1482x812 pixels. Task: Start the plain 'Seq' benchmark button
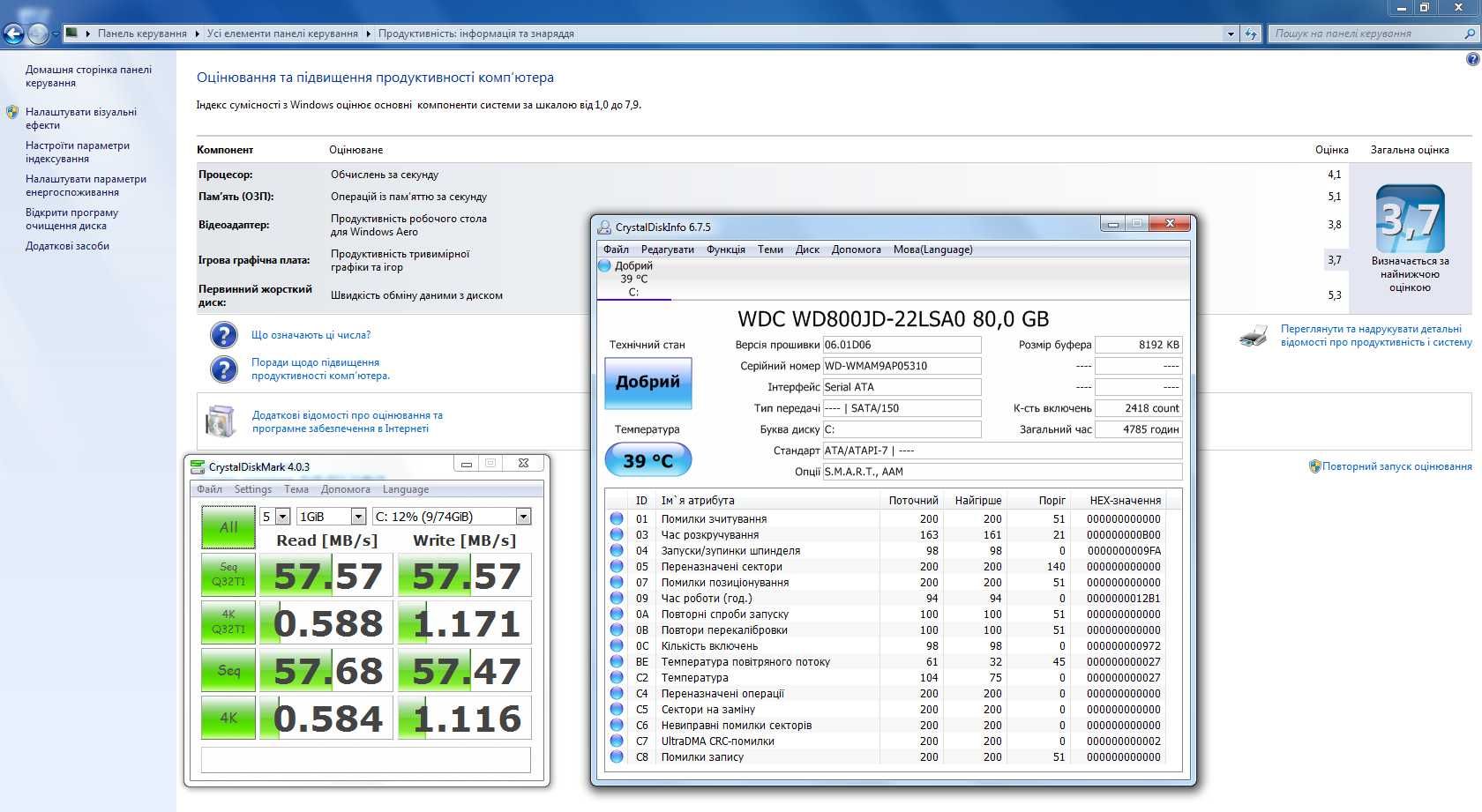(228, 670)
